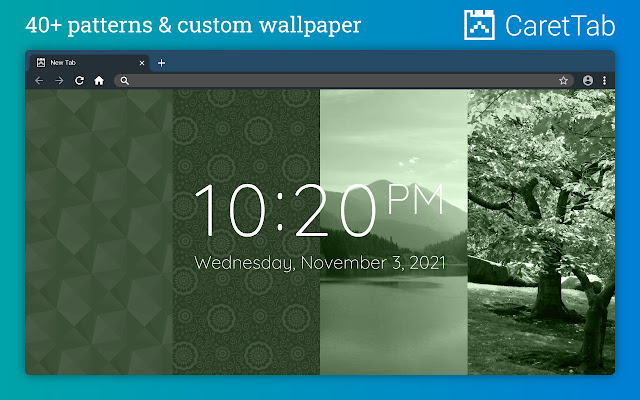640x400 pixels.
Task: Click the CaretTab brand name text
Action: coord(560,26)
